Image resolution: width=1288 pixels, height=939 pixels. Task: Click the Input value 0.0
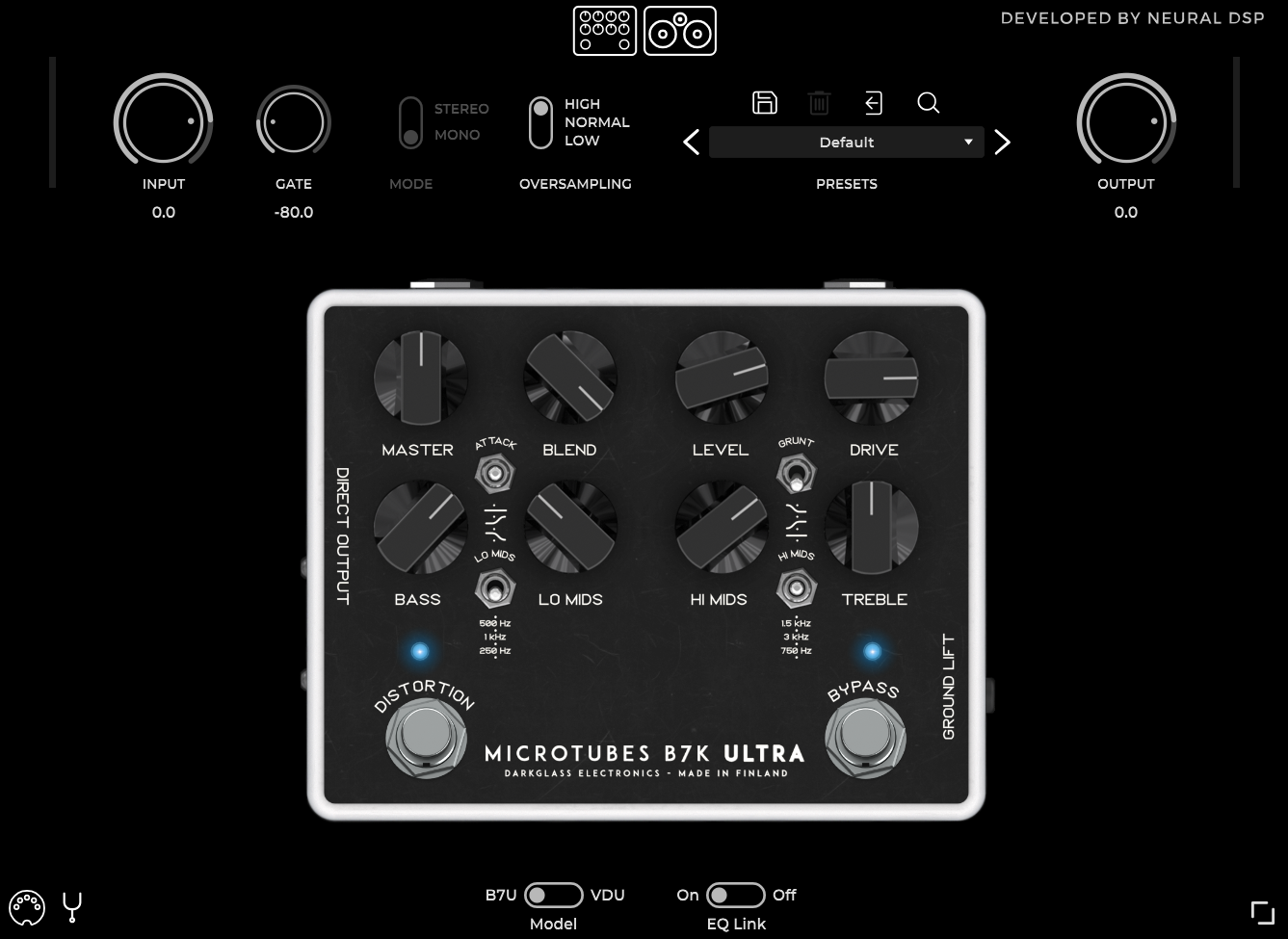164,212
